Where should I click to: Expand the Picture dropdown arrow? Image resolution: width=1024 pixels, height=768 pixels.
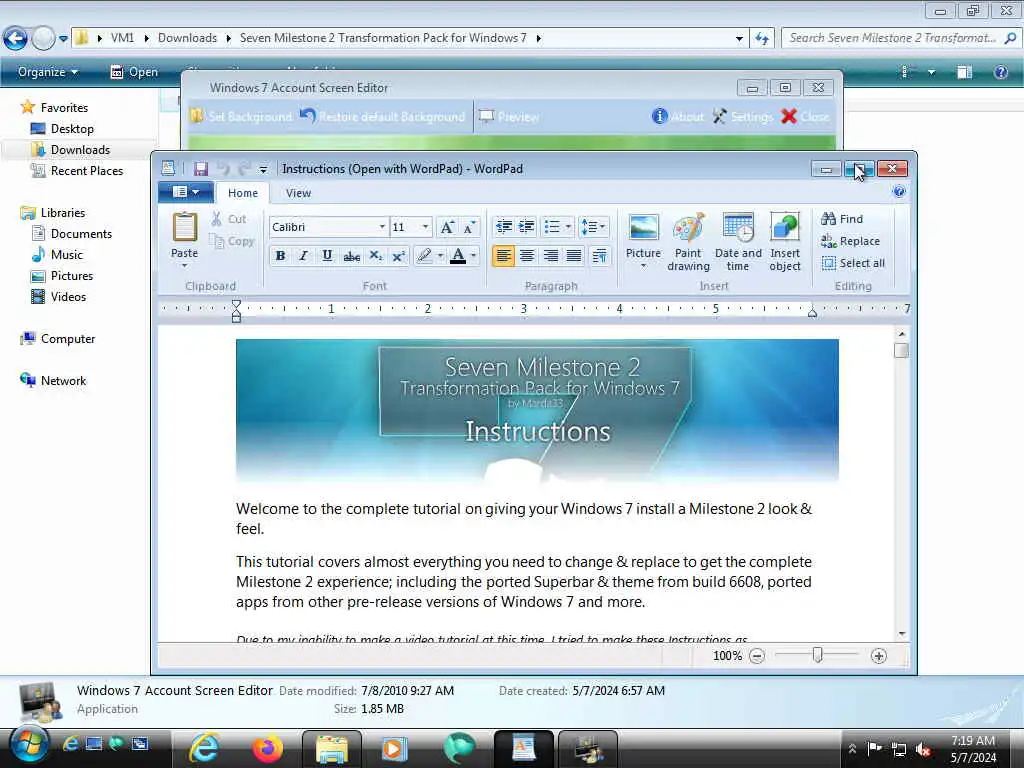tap(643, 266)
